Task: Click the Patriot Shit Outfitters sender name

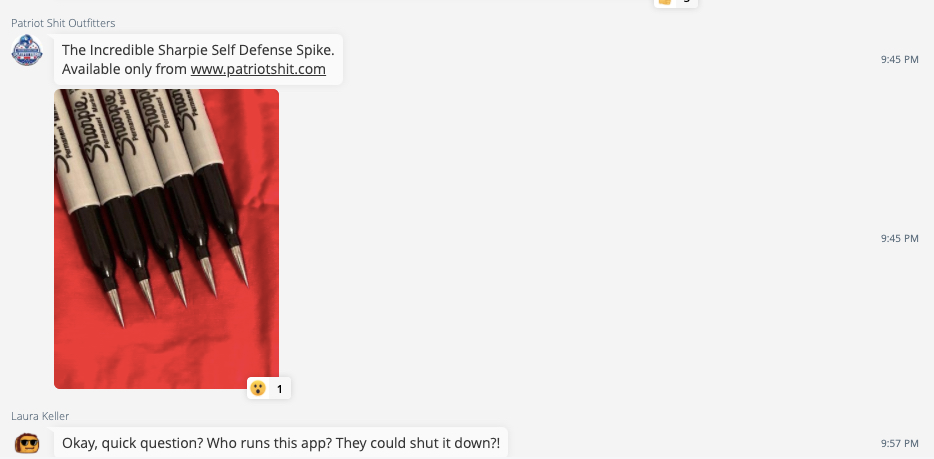Action: click(63, 23)
